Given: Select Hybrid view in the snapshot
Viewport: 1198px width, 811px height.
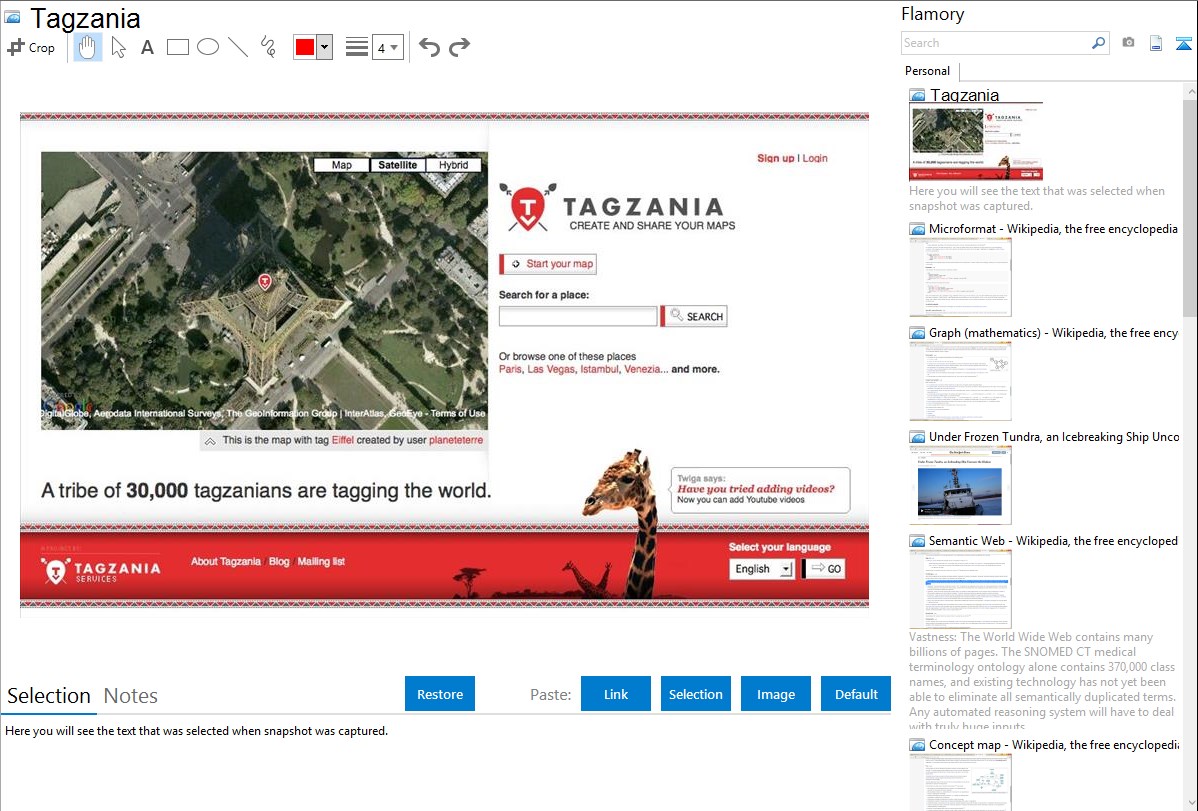Looking at the screenshot, I should (x=453, y=164).
